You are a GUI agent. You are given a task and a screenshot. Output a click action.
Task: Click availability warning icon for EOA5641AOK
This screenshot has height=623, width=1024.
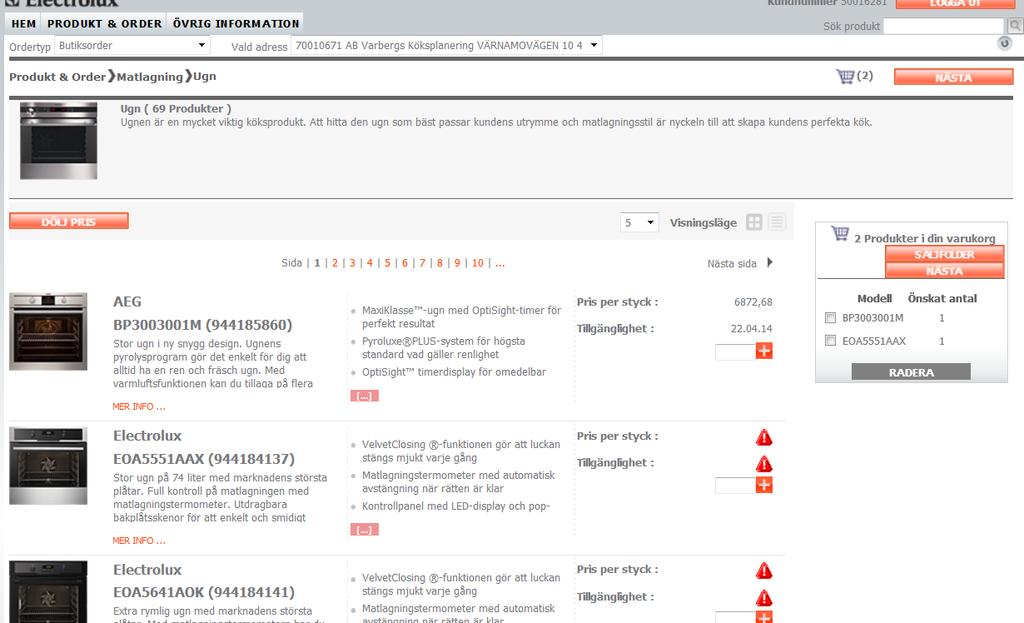click(x=764, y=598)
